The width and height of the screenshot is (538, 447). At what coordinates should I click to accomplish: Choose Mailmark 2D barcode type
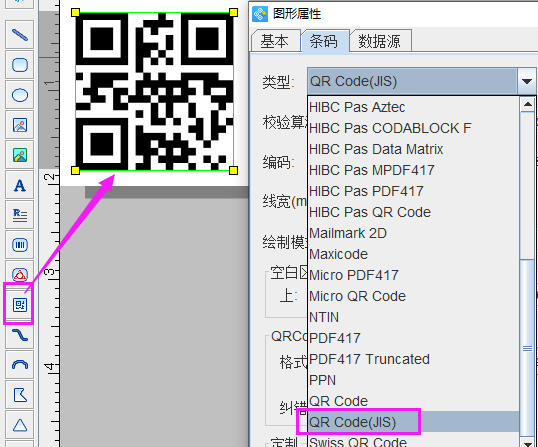pos(413,233)
